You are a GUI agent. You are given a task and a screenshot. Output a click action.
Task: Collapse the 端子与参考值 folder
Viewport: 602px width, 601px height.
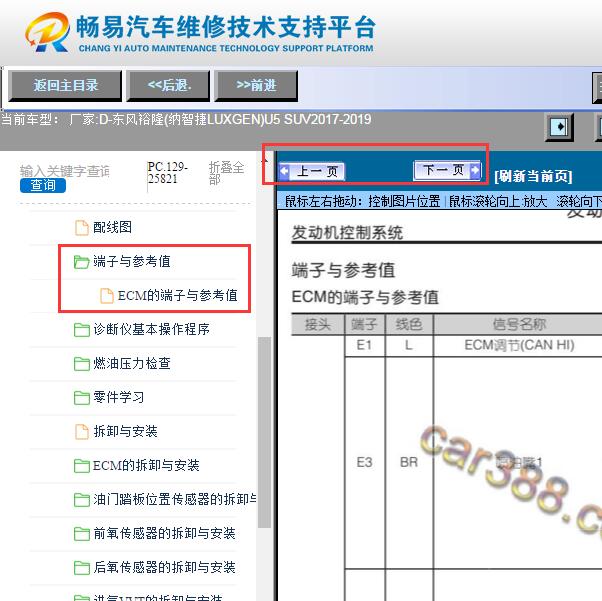point(132,262)
